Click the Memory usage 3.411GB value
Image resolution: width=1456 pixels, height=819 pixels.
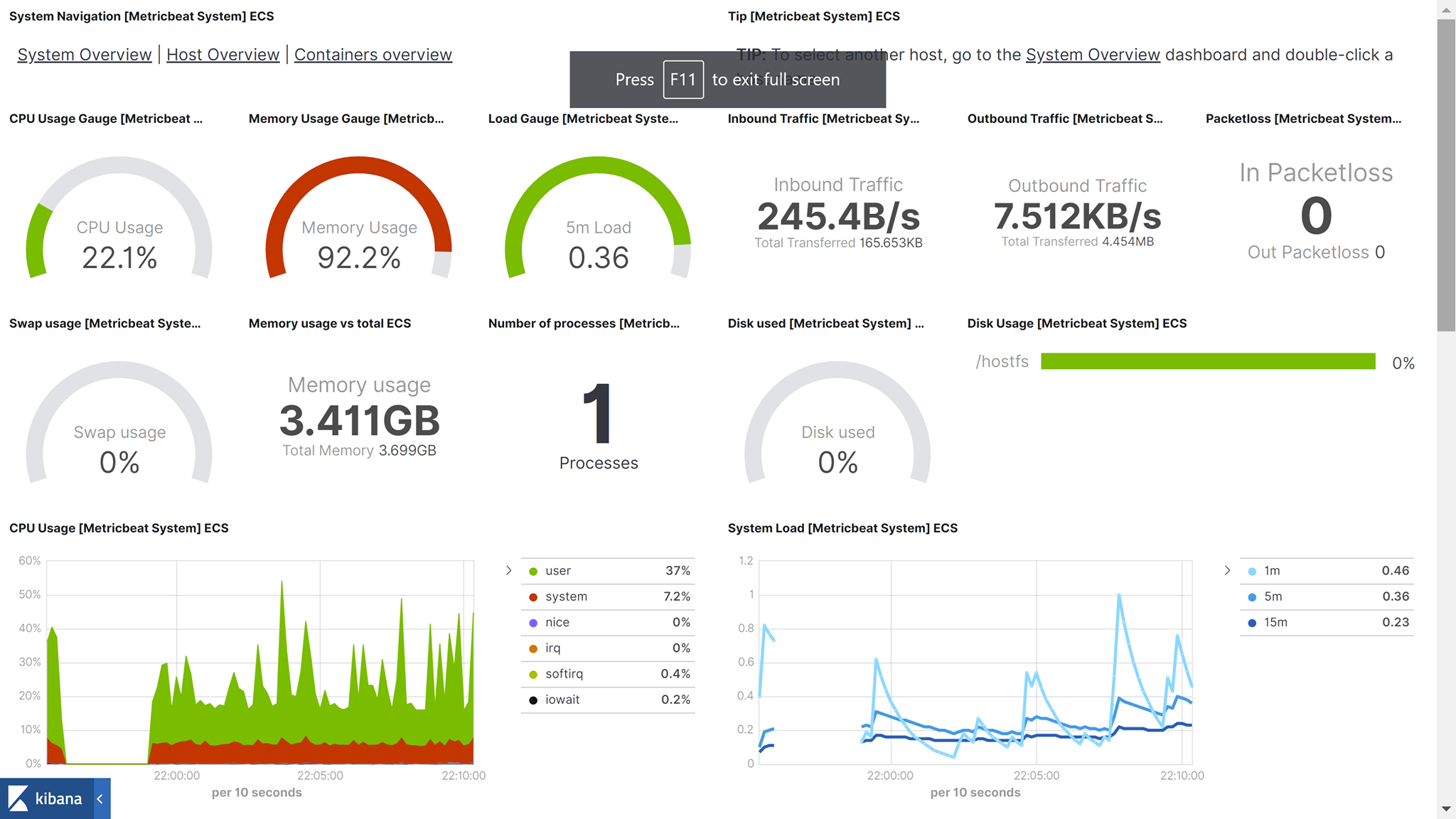pyautogui.click(x=359, y=420)
